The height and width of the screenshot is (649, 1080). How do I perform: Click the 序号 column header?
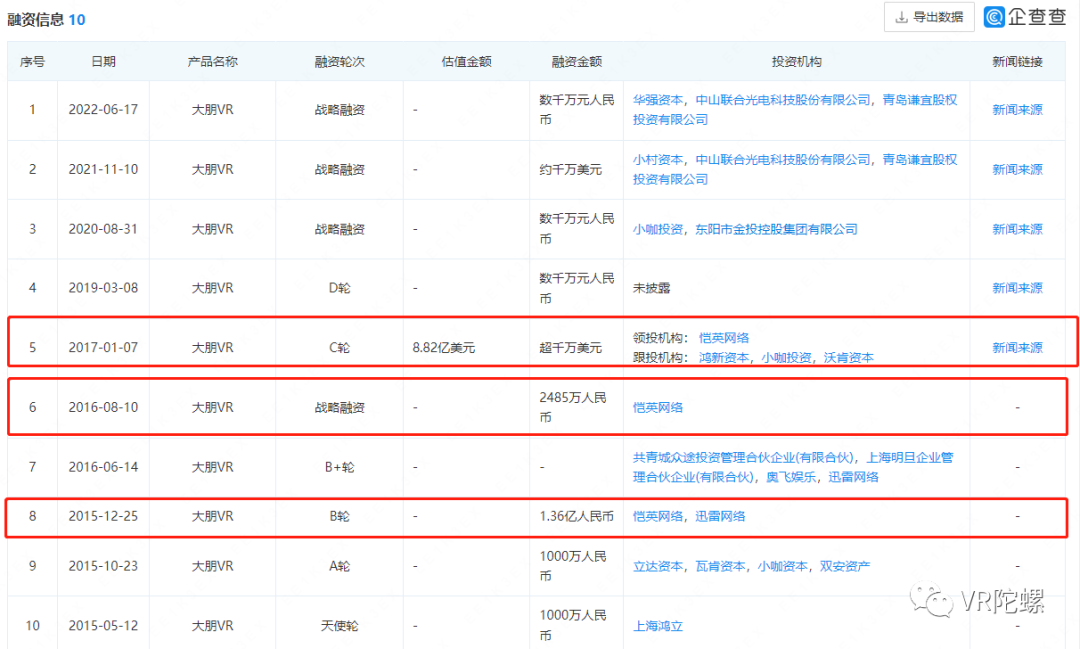coord(32,61)
